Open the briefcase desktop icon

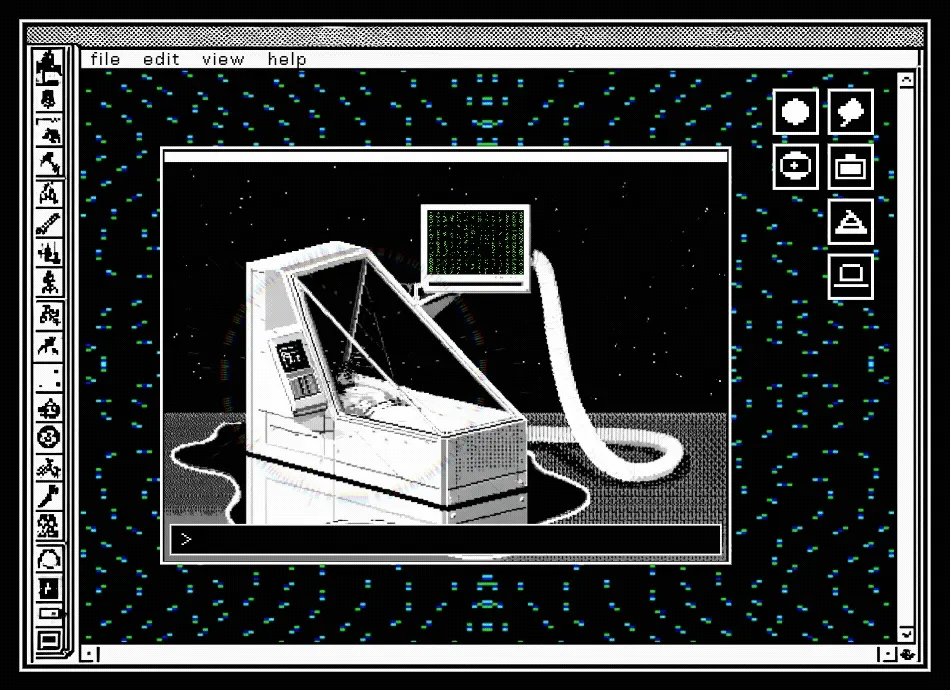point(851,167)
